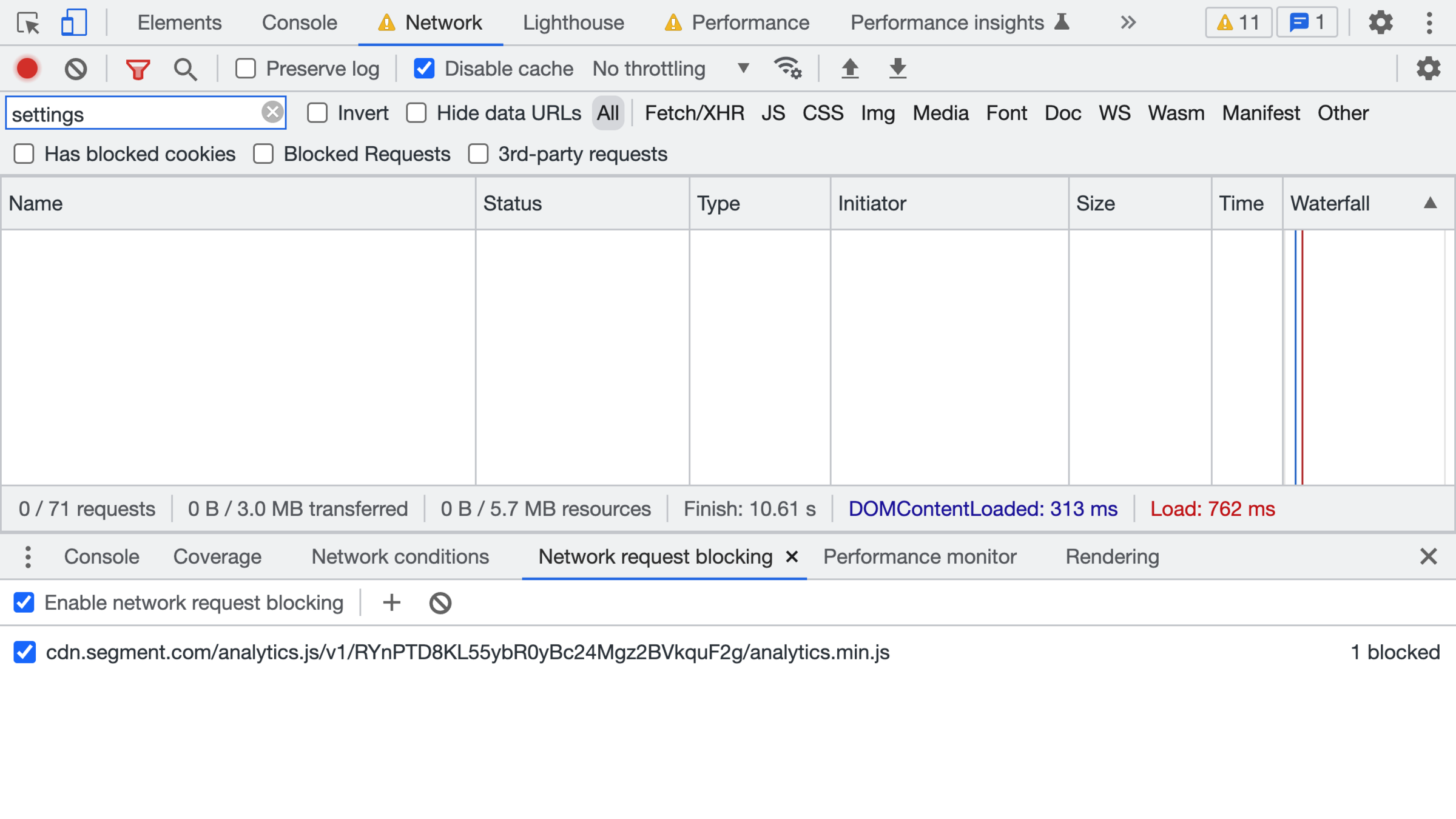
Task: Click the settings filter text field
Action: (x=133, y=113)
